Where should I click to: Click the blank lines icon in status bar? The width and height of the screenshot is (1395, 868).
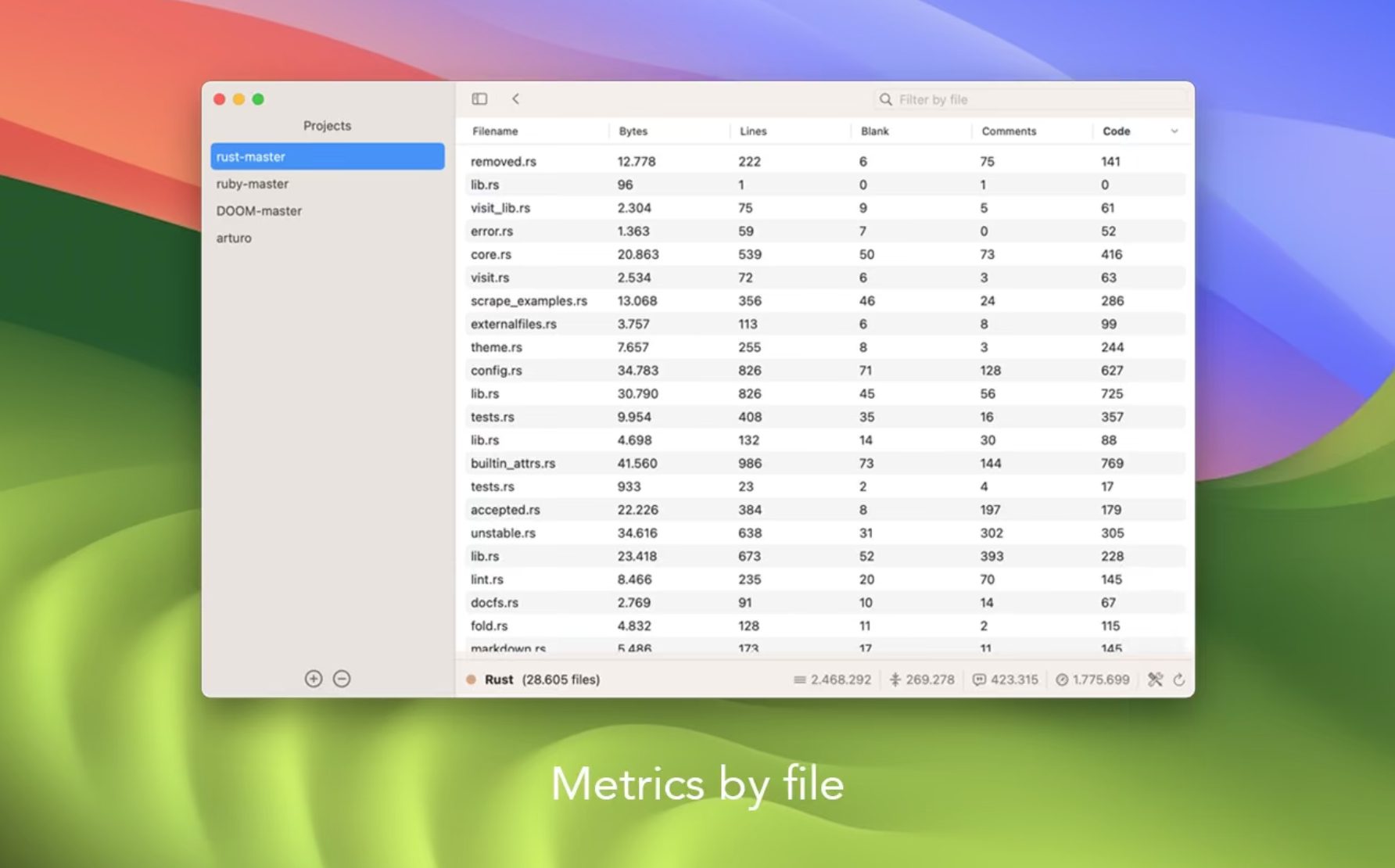pyautogui.click(x=895, y=680)
